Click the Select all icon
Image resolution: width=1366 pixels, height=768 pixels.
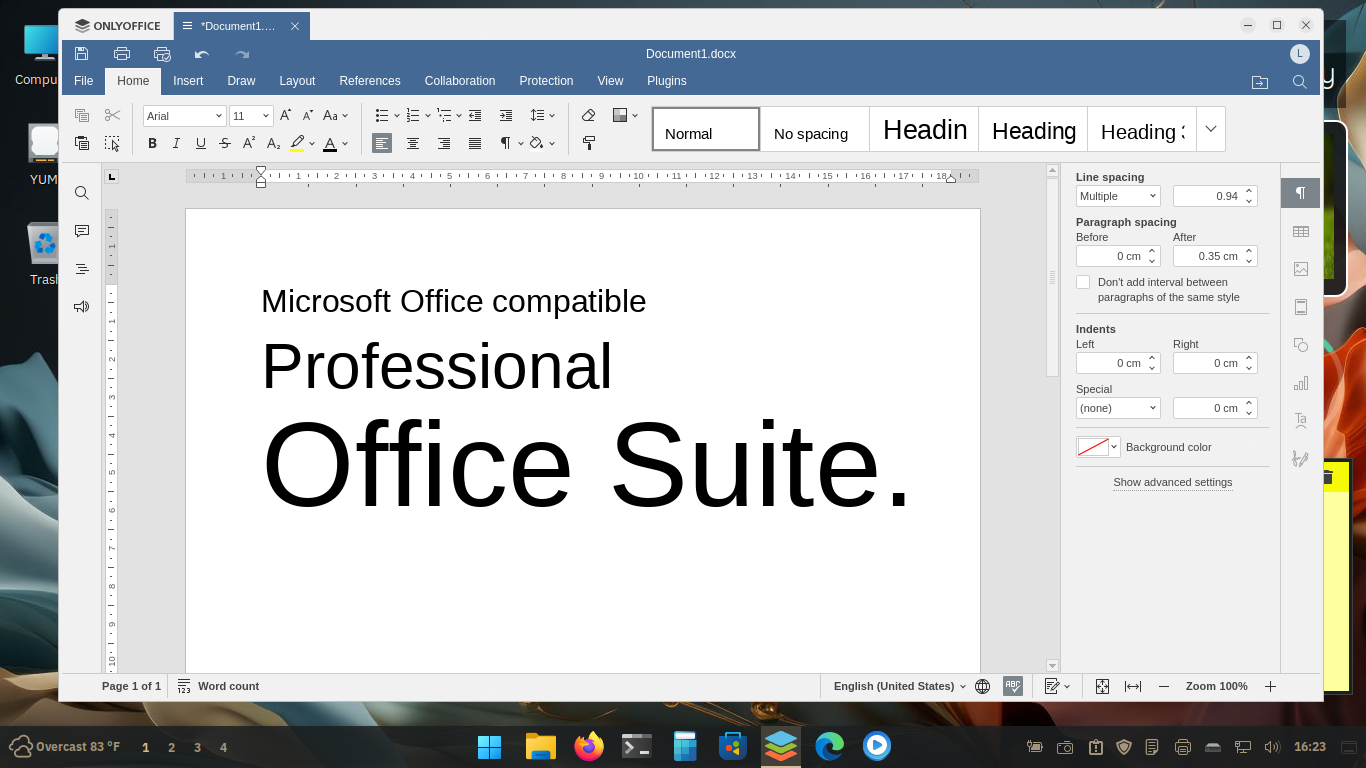pos(112,143)
